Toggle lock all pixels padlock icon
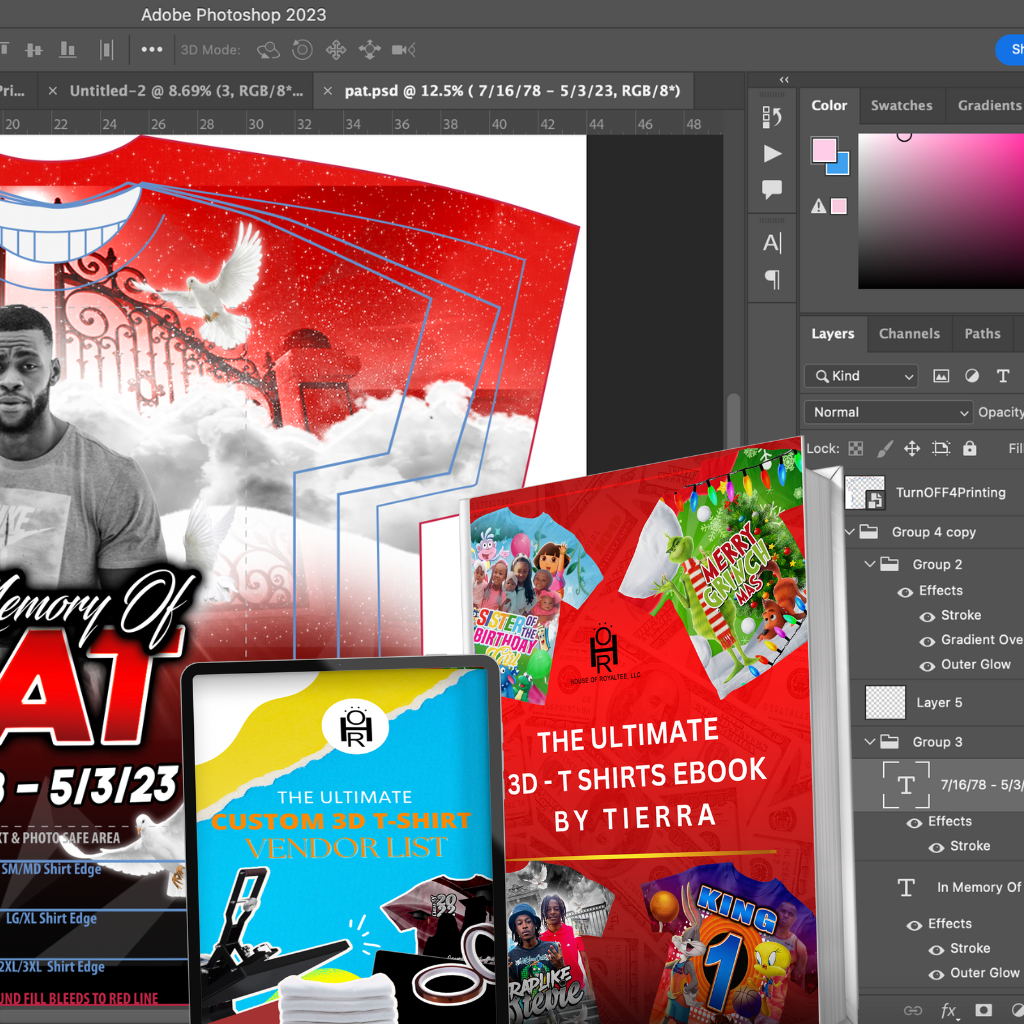The width and height of the screenshot is (1024, 1024). click(969, 449)
